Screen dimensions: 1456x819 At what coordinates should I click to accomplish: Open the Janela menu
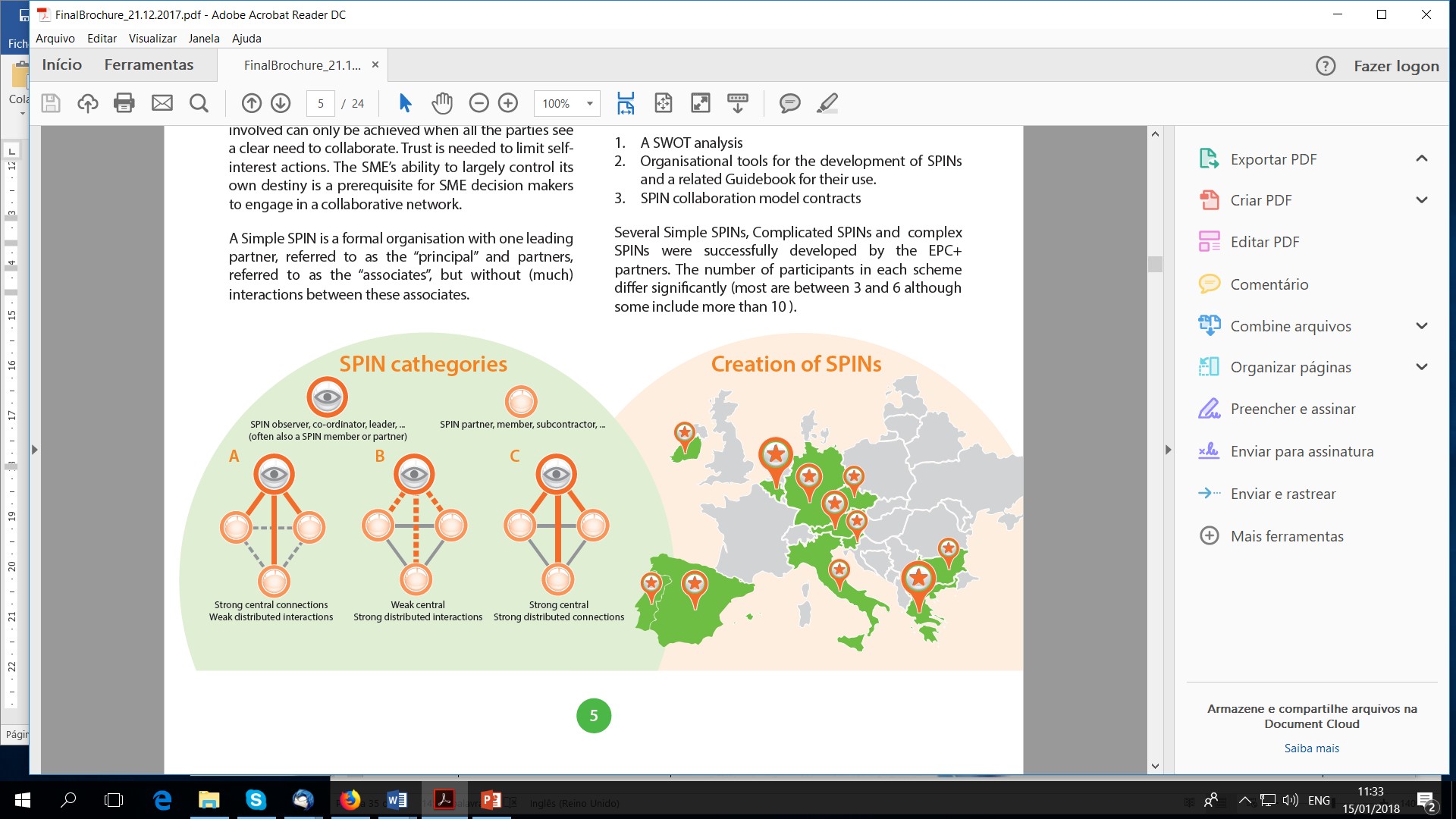[204, 39]
